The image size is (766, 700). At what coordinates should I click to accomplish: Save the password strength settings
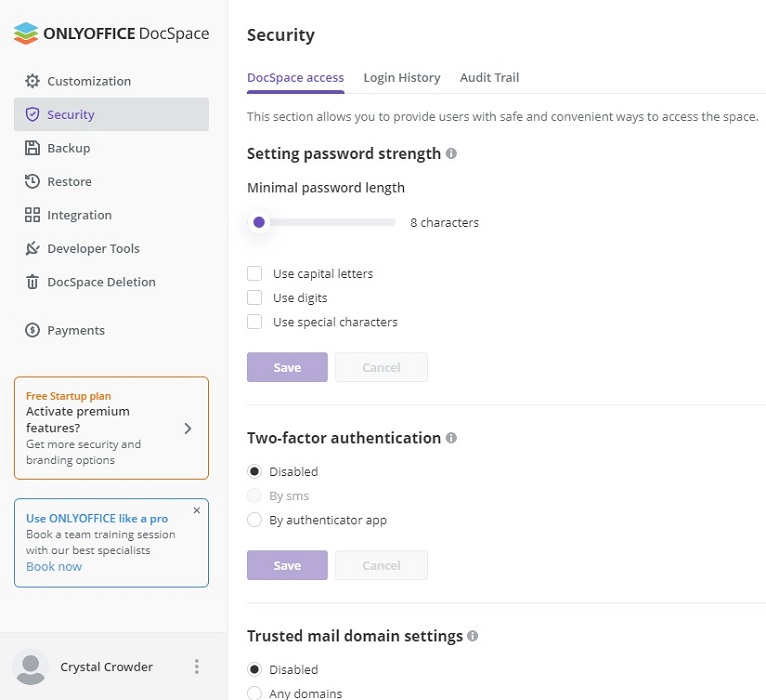[287, 367]
